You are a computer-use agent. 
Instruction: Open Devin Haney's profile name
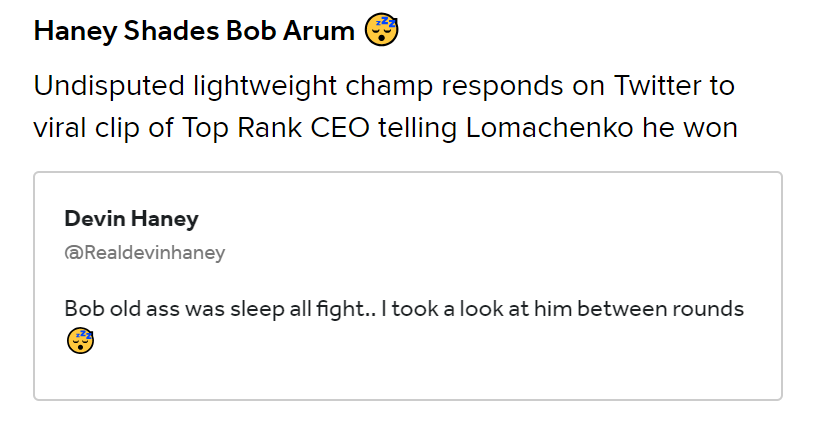pos(132,218)
